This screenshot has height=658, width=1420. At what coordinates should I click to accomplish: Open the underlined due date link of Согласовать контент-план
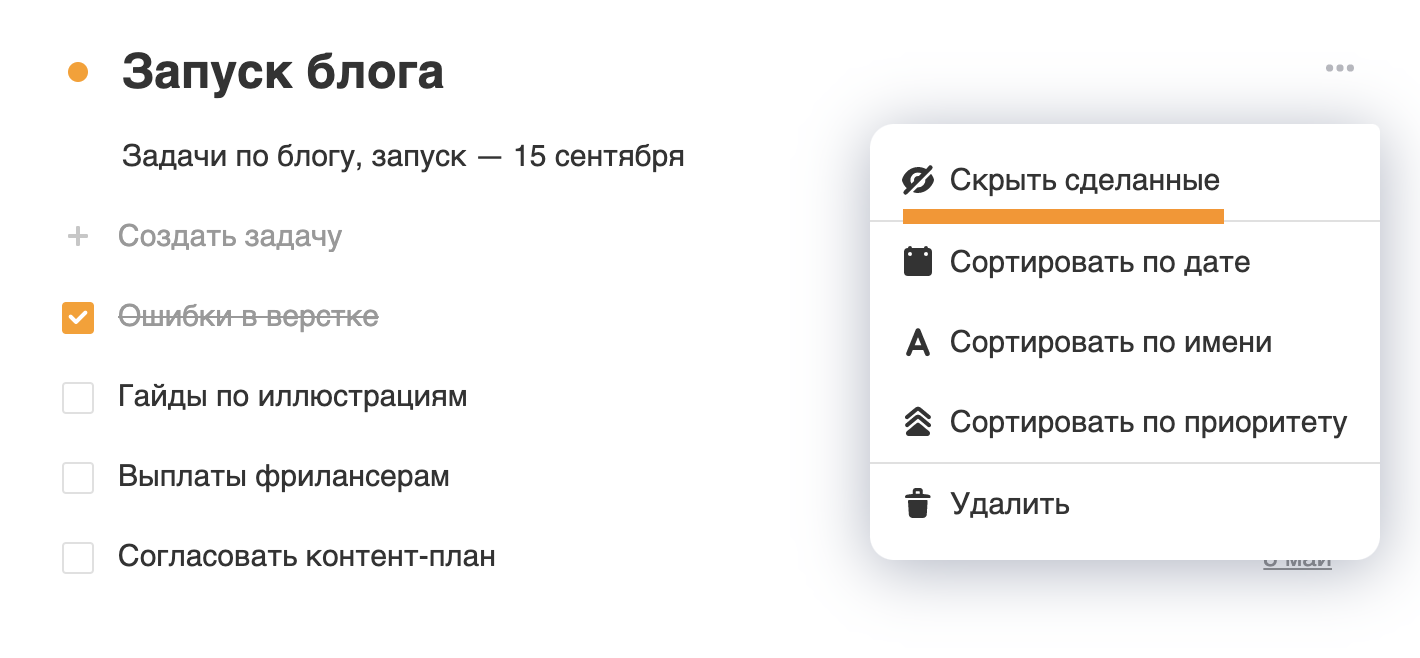point(1297,560)
